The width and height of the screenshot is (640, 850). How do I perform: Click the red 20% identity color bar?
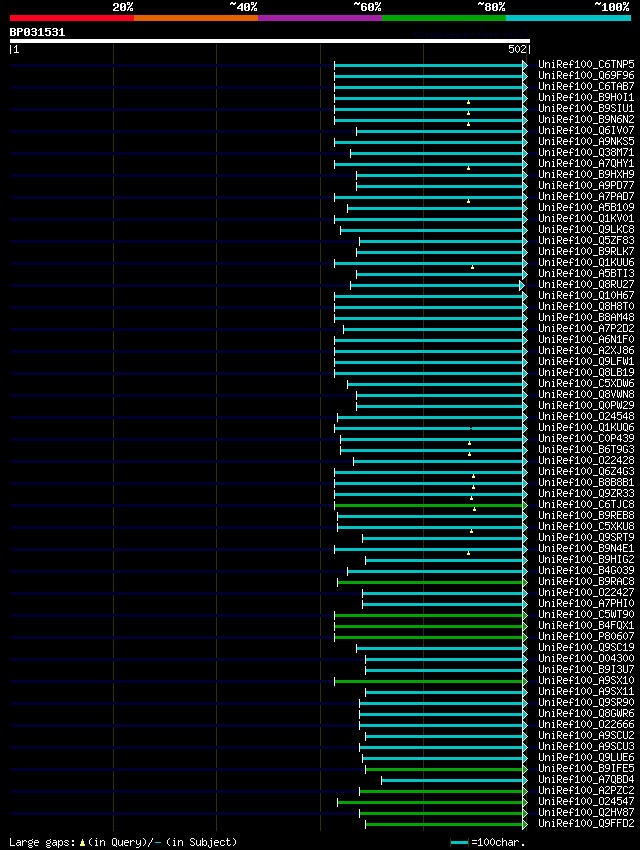click(x=72, y=18)
